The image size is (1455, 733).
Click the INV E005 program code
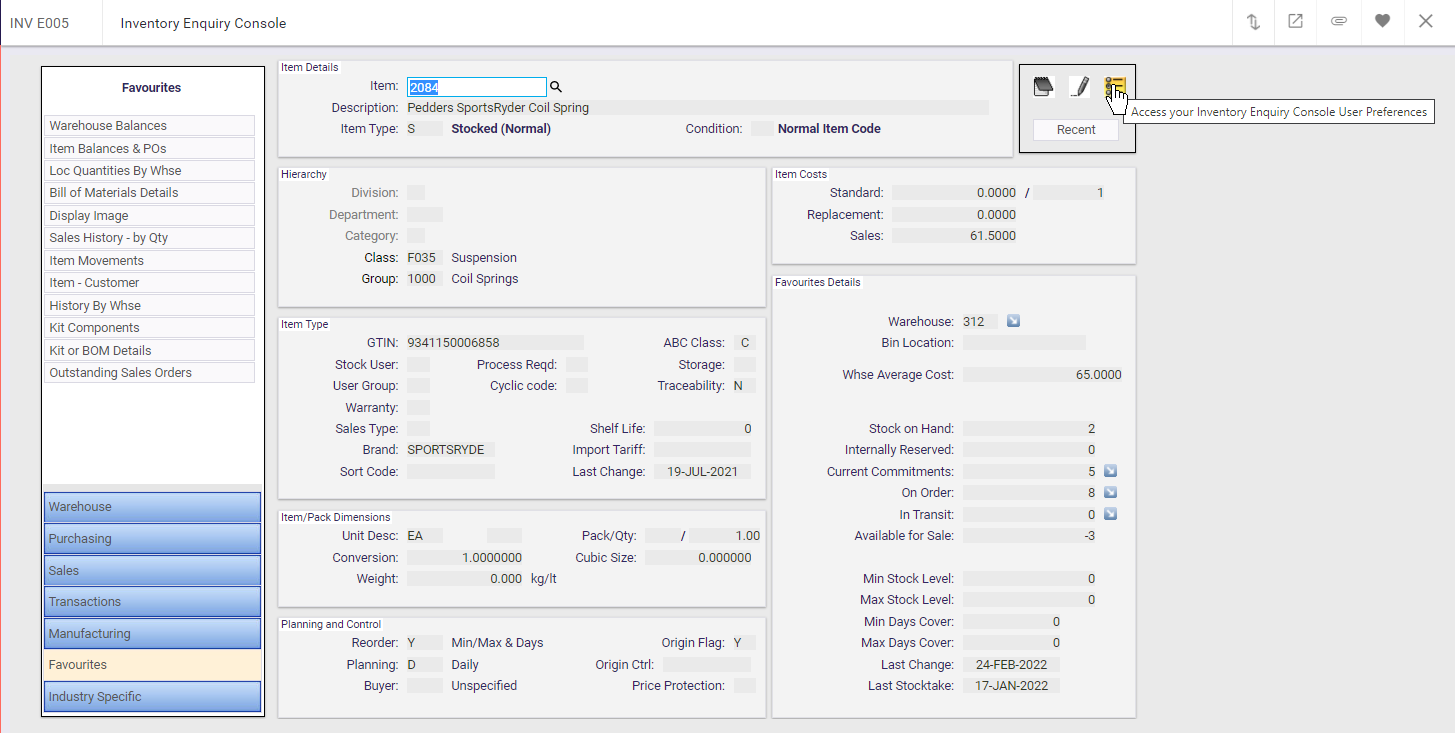tap(39, 23)
